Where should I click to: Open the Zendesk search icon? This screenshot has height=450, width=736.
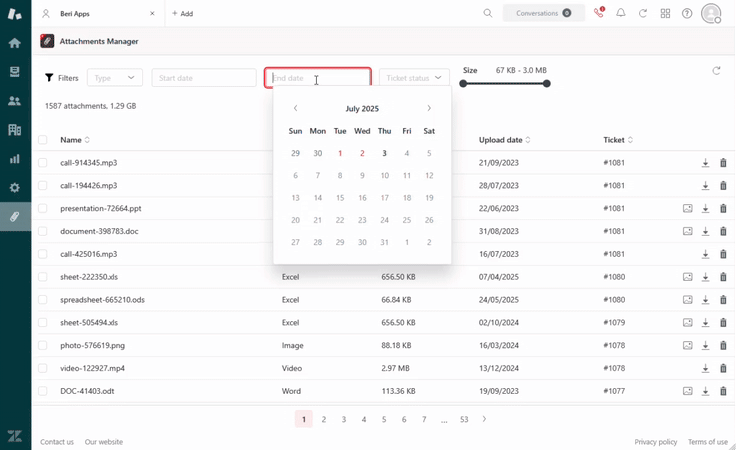488,14
